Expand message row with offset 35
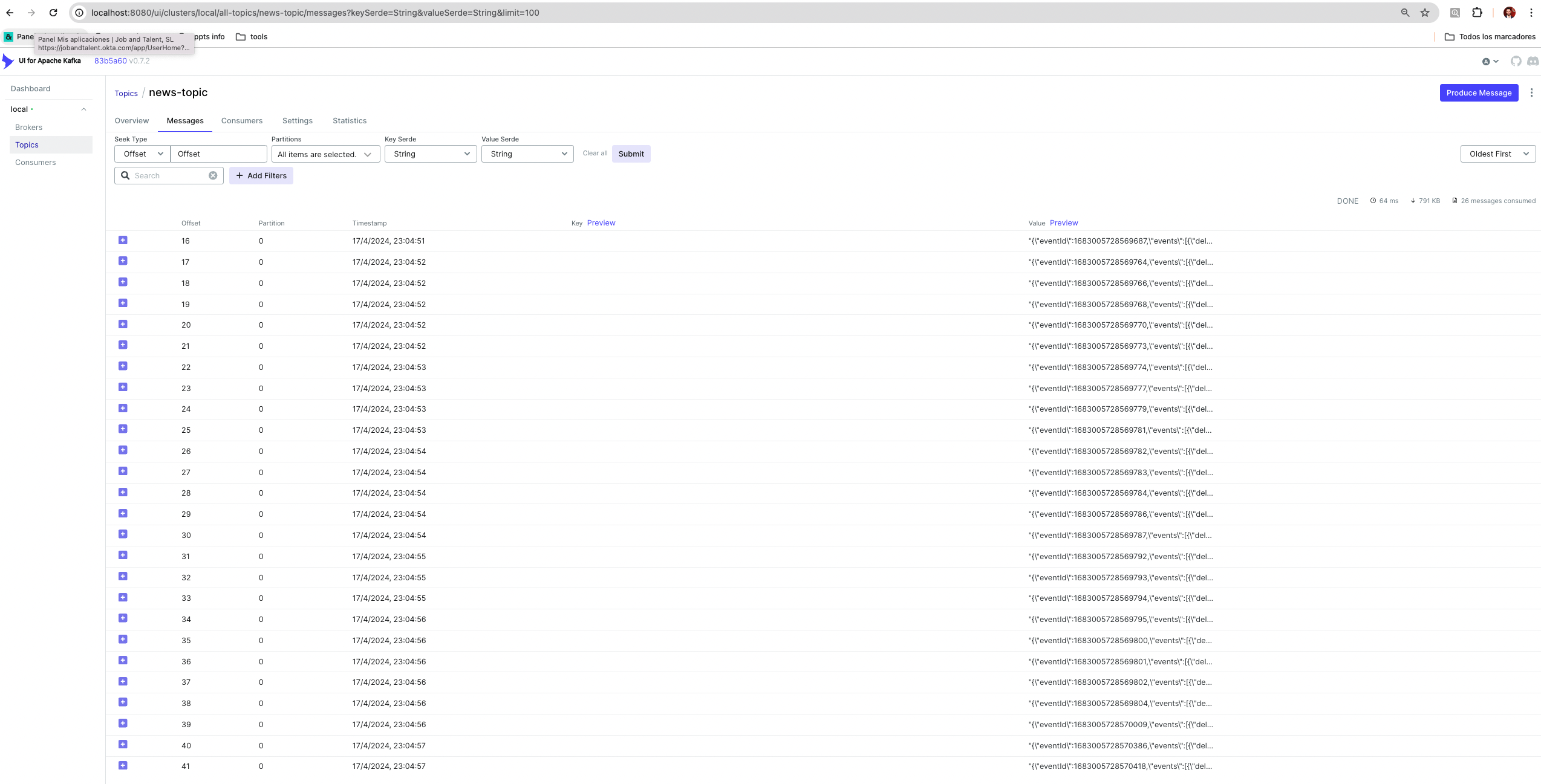 [123, 640]
